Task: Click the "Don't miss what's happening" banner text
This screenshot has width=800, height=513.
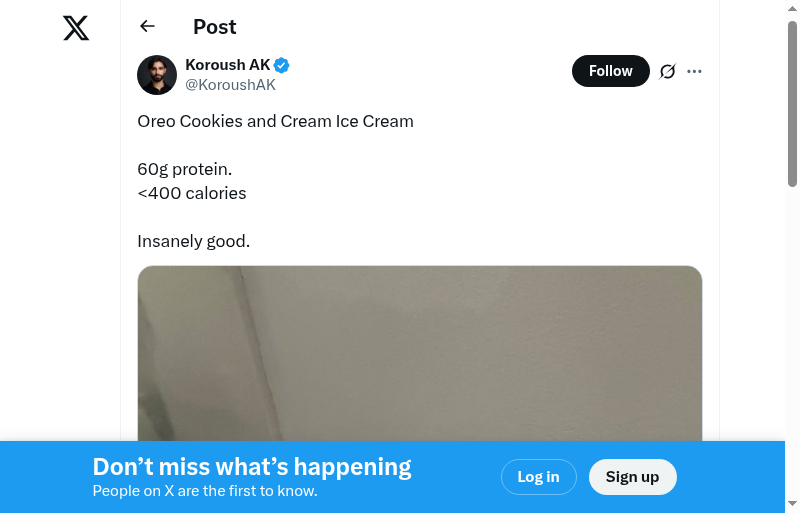Action: (x=252, y=467)
